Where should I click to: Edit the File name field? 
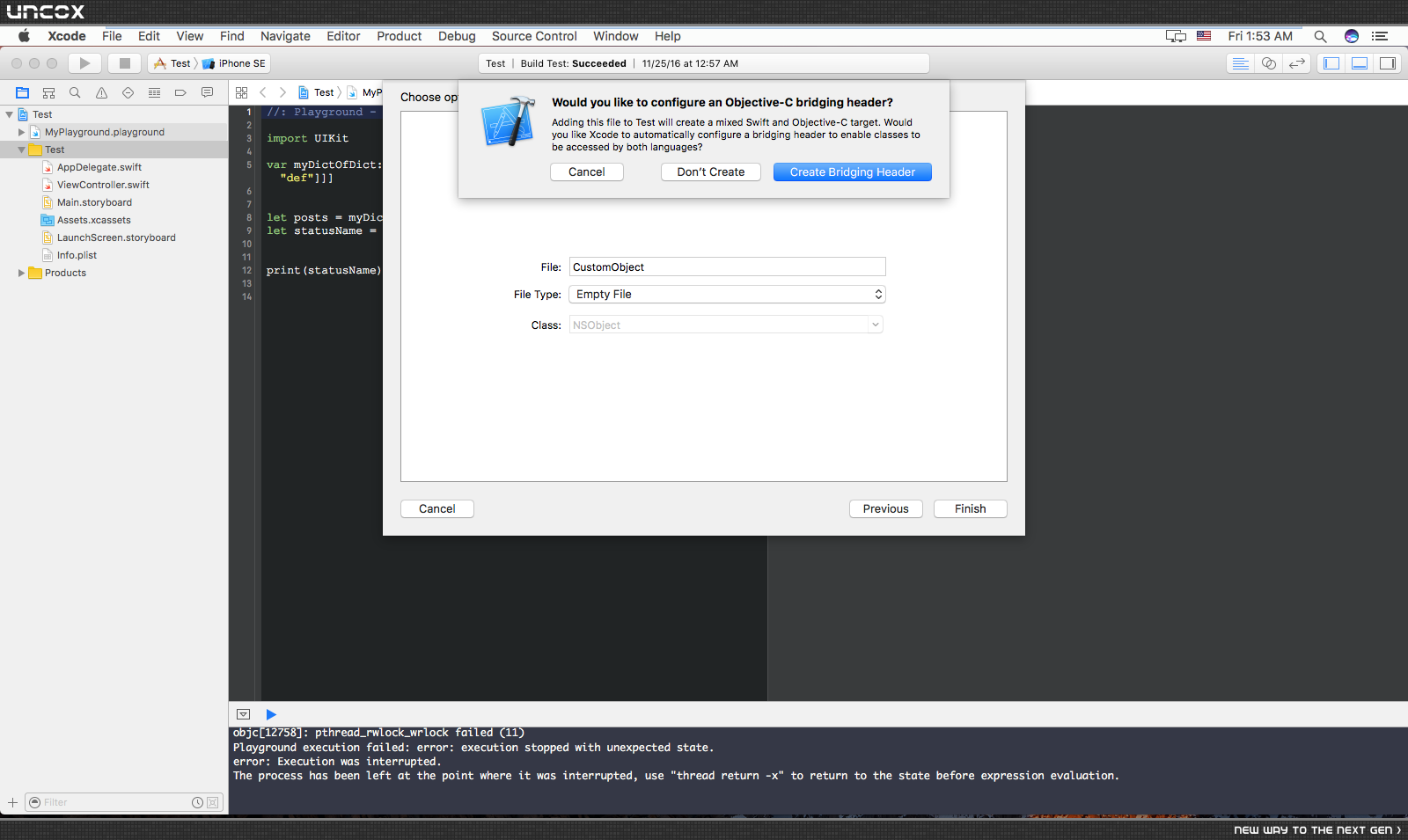click(727, 267)
